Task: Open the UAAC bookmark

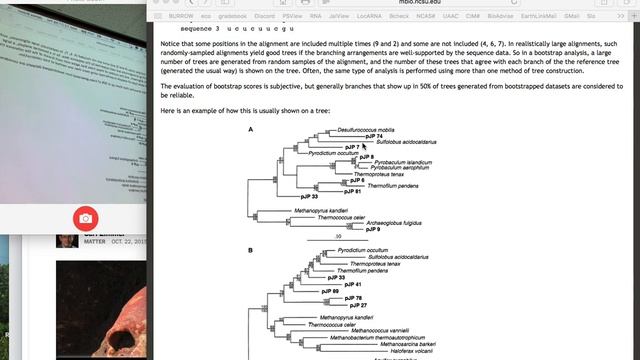Action: [450, 16]
